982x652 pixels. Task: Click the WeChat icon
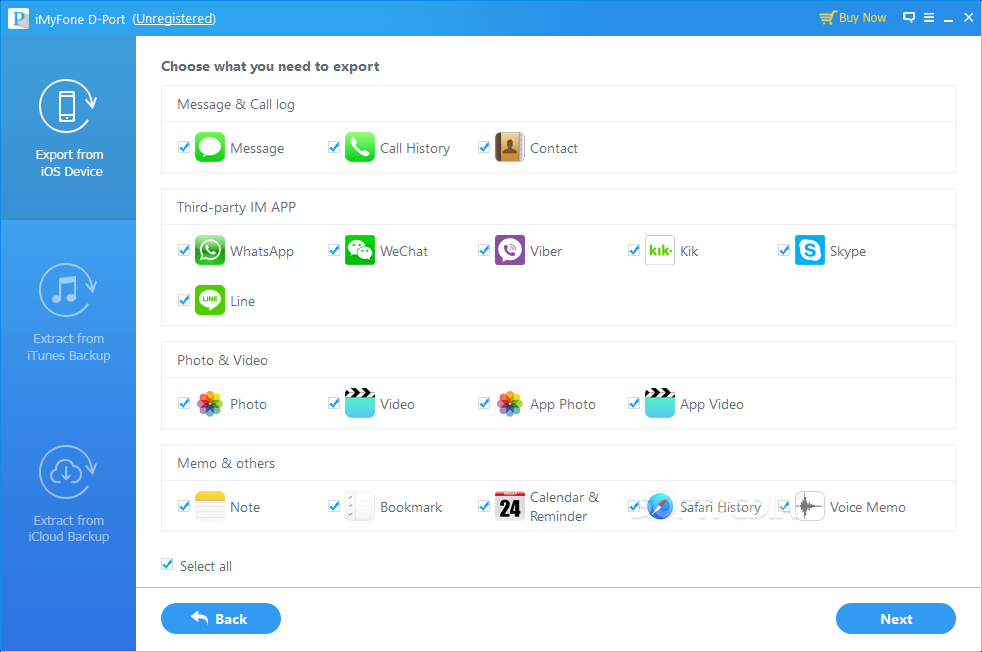[359, 251]
